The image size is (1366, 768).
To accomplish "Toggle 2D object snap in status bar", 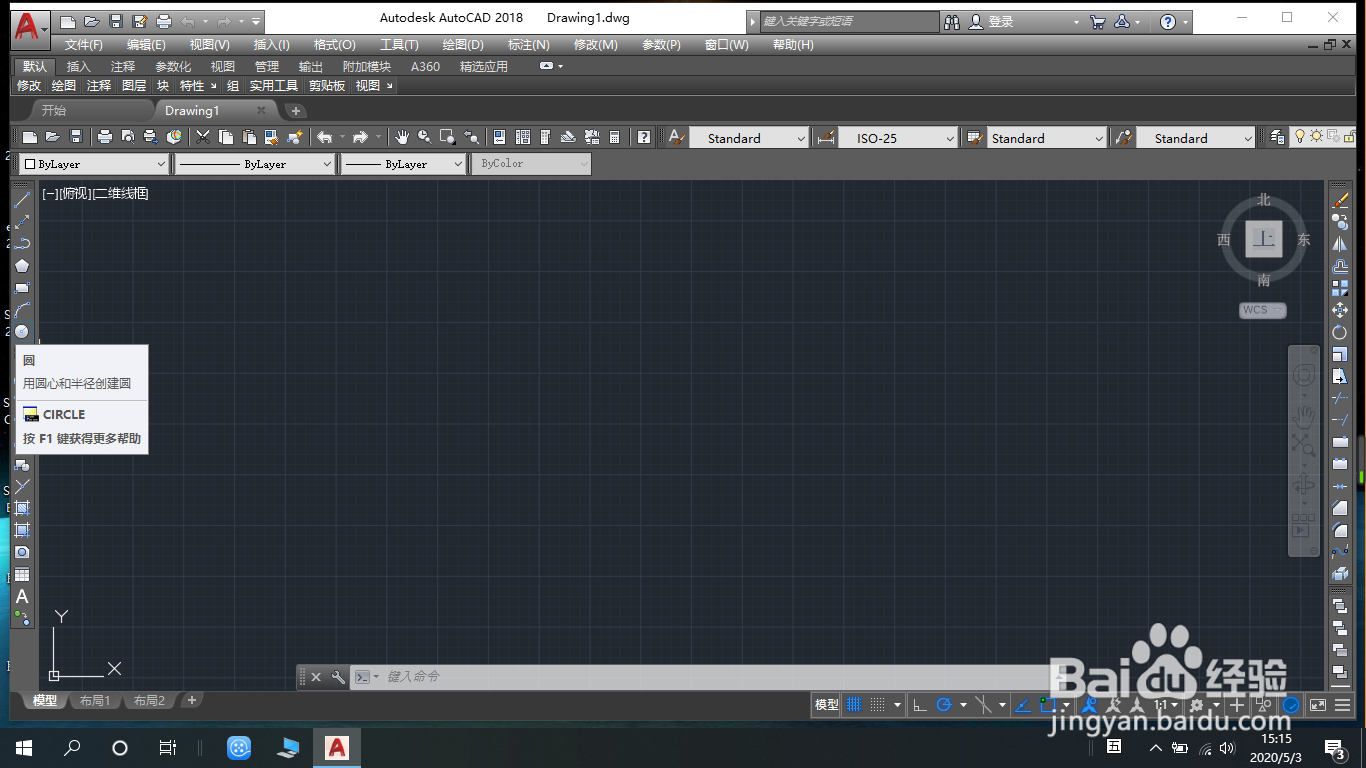I will pyautogui.click(x=1047, y=705).
